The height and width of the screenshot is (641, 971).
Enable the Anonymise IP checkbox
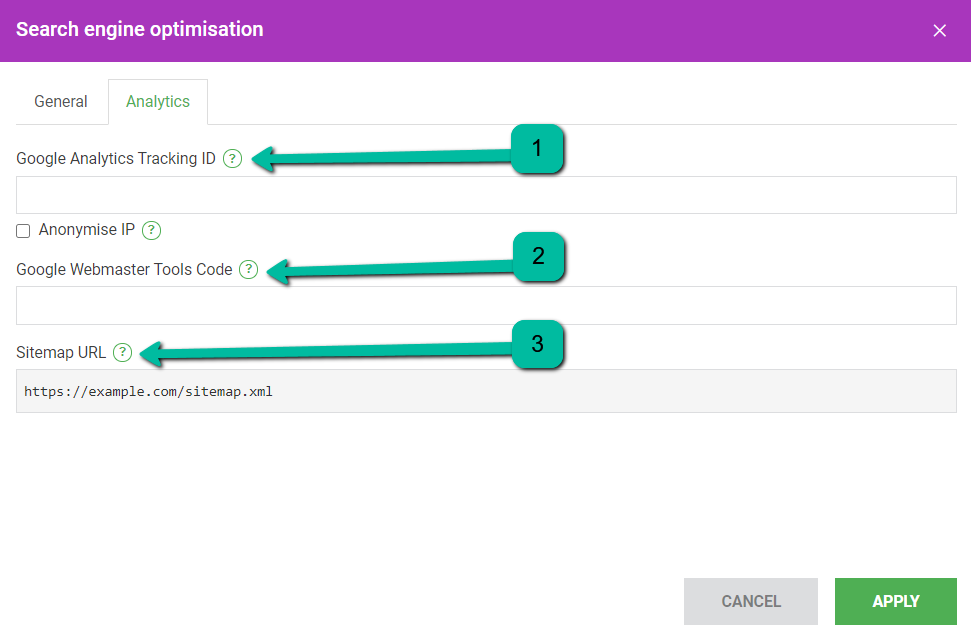[x=23, y=231]
